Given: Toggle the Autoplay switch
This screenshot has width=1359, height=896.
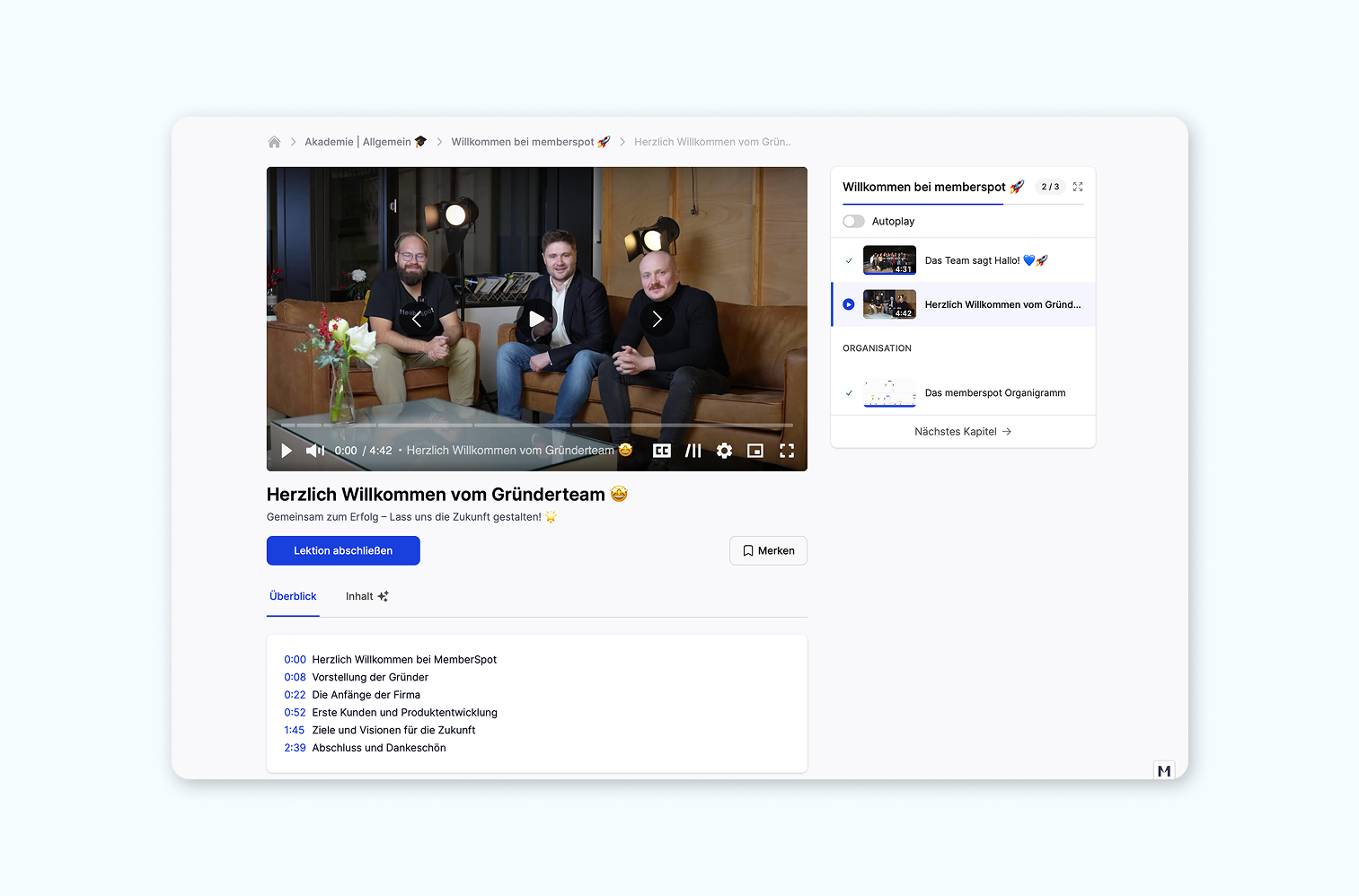Looking at the screenshot, I should coord(853,221).
